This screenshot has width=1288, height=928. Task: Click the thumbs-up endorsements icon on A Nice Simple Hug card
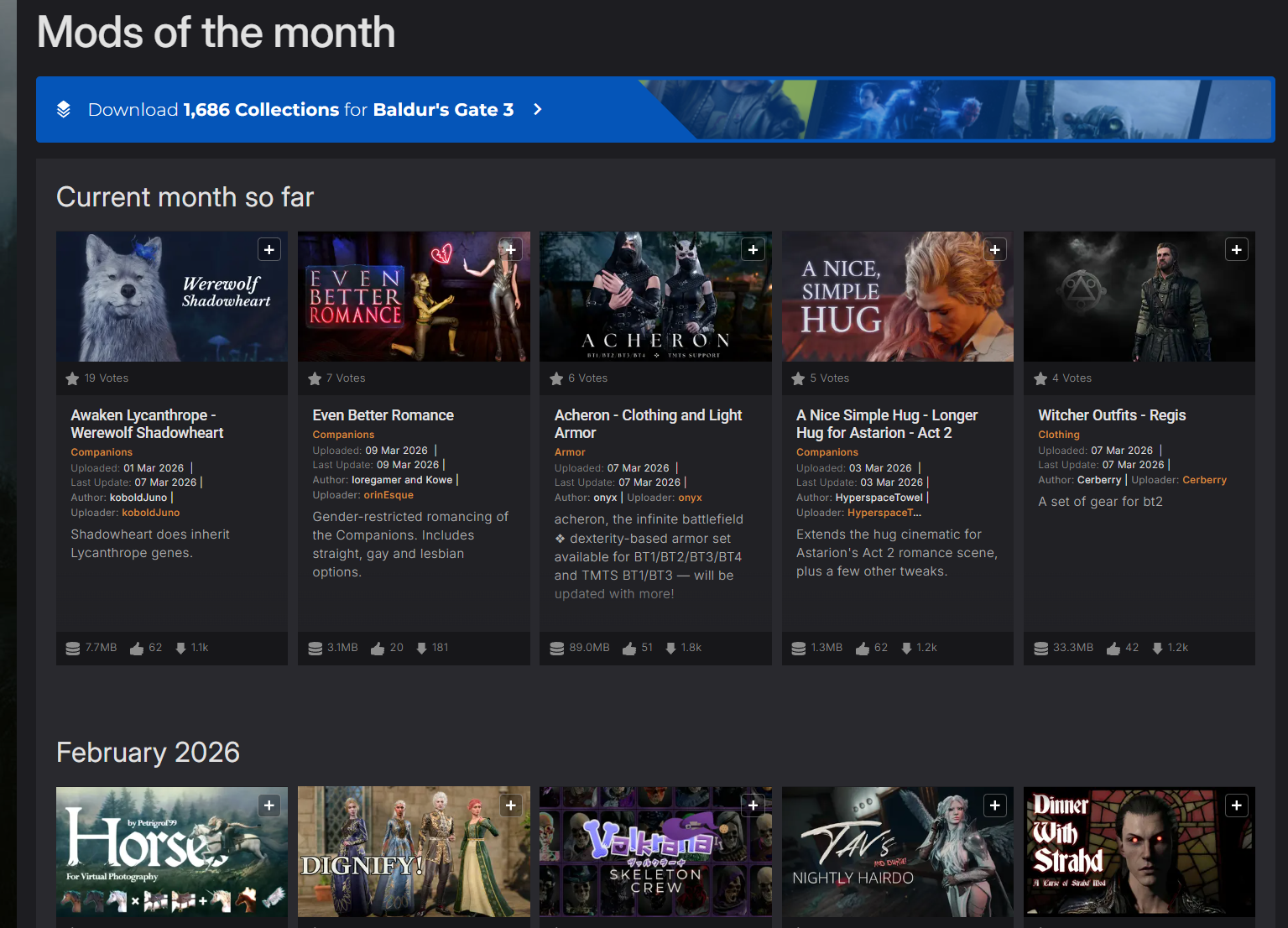[x=863, y=648]
